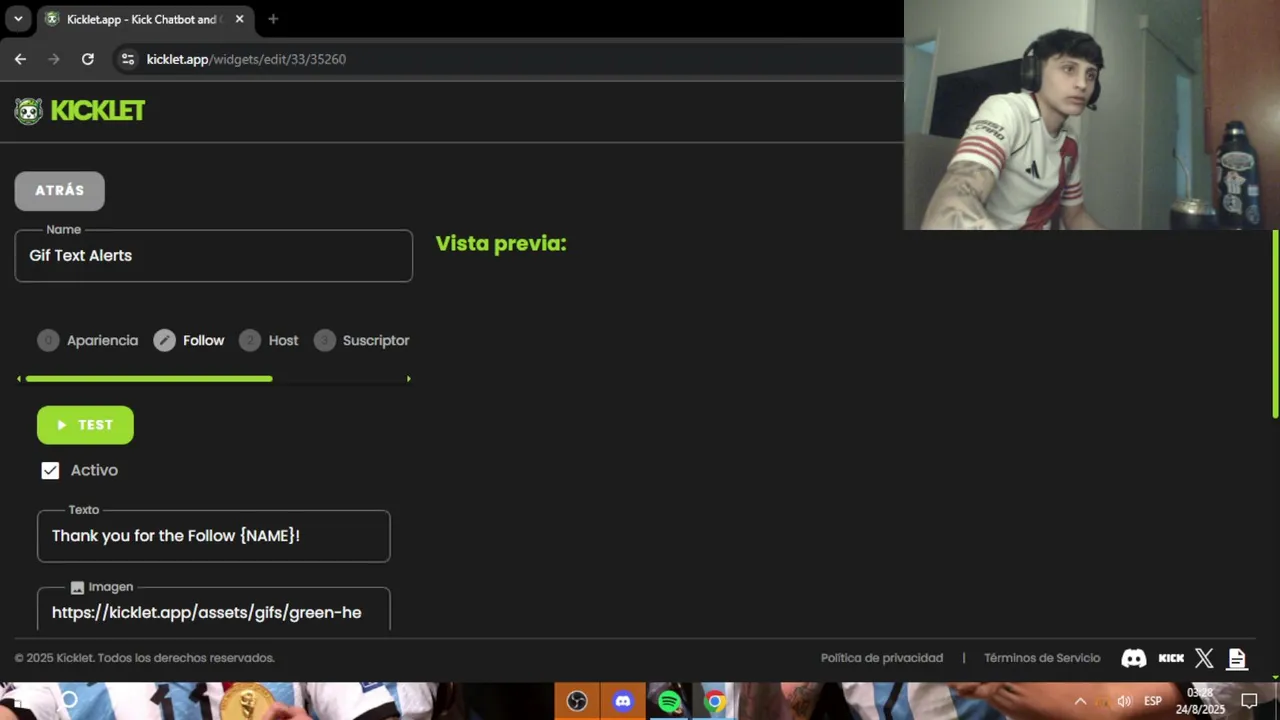Open Discord from taskbar
Image resolution: width=1280 pixels, height=720 pixels.
coord(623,701)
